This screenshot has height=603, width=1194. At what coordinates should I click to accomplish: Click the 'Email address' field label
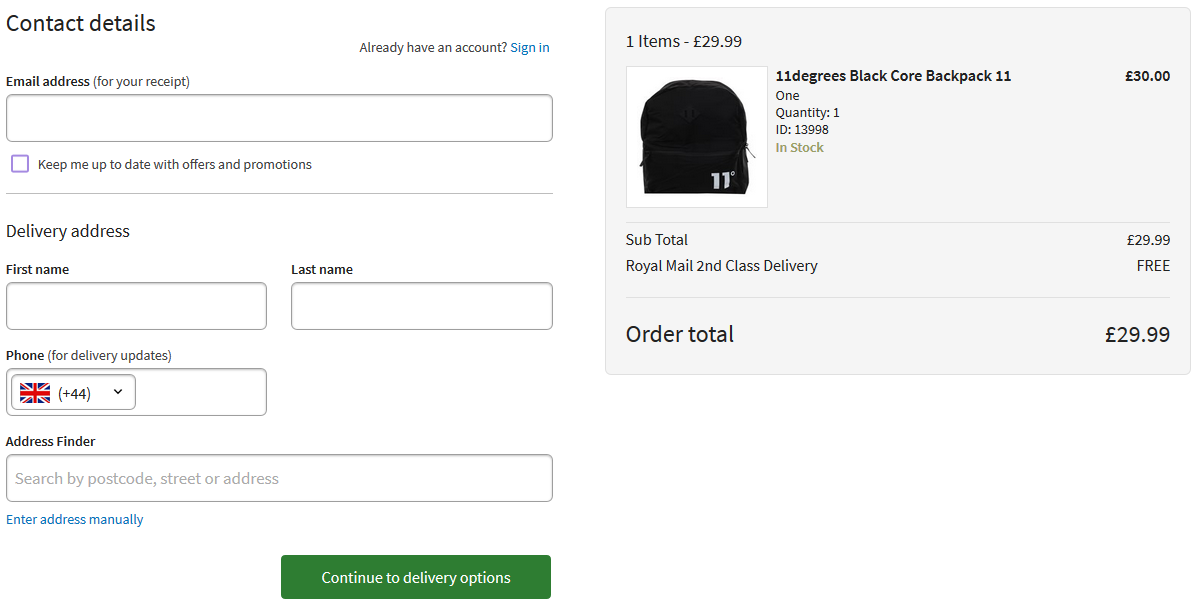pyautogui.click(x=48, y=81)
